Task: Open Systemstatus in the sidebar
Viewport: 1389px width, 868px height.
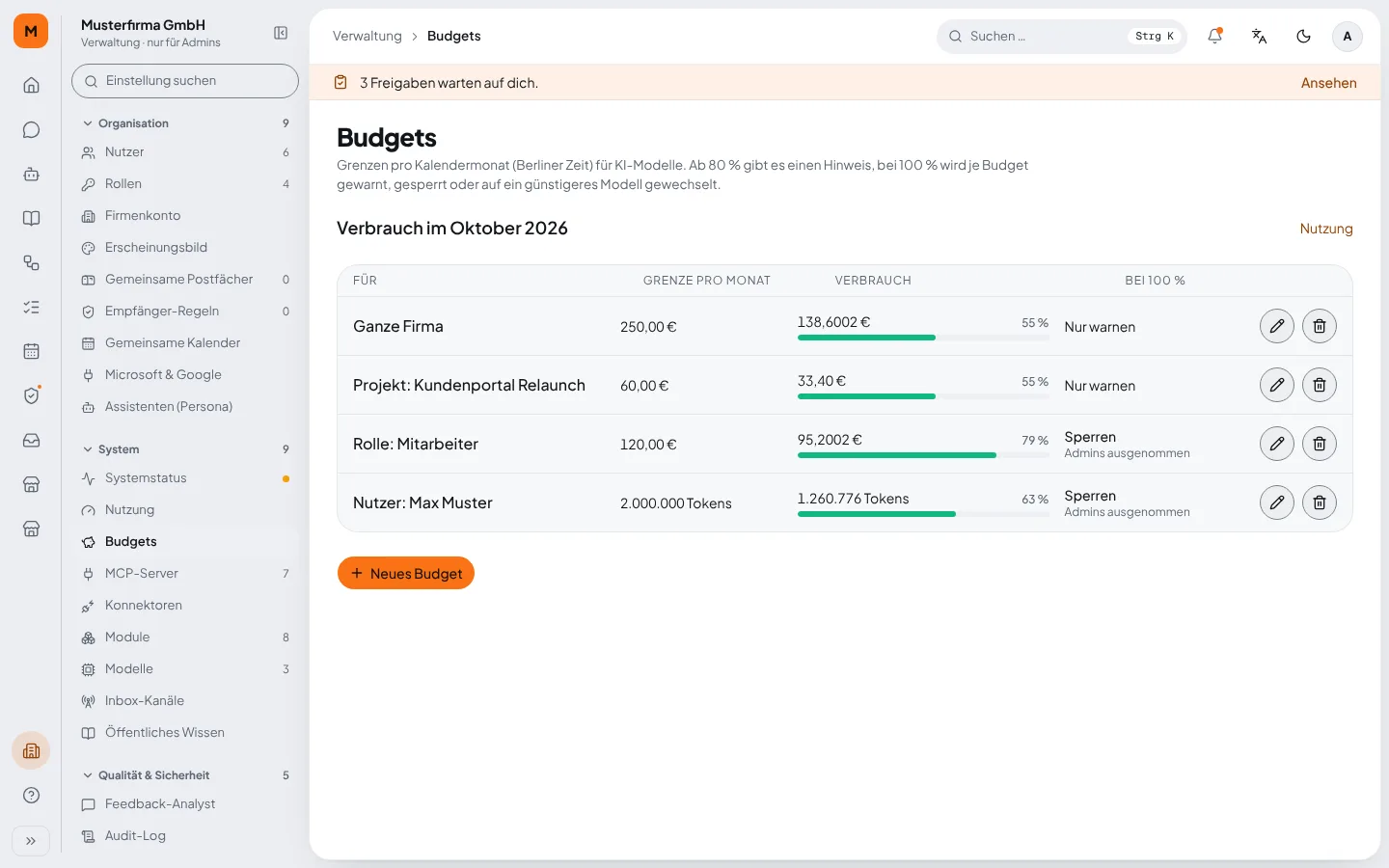Action: [185, 478]
